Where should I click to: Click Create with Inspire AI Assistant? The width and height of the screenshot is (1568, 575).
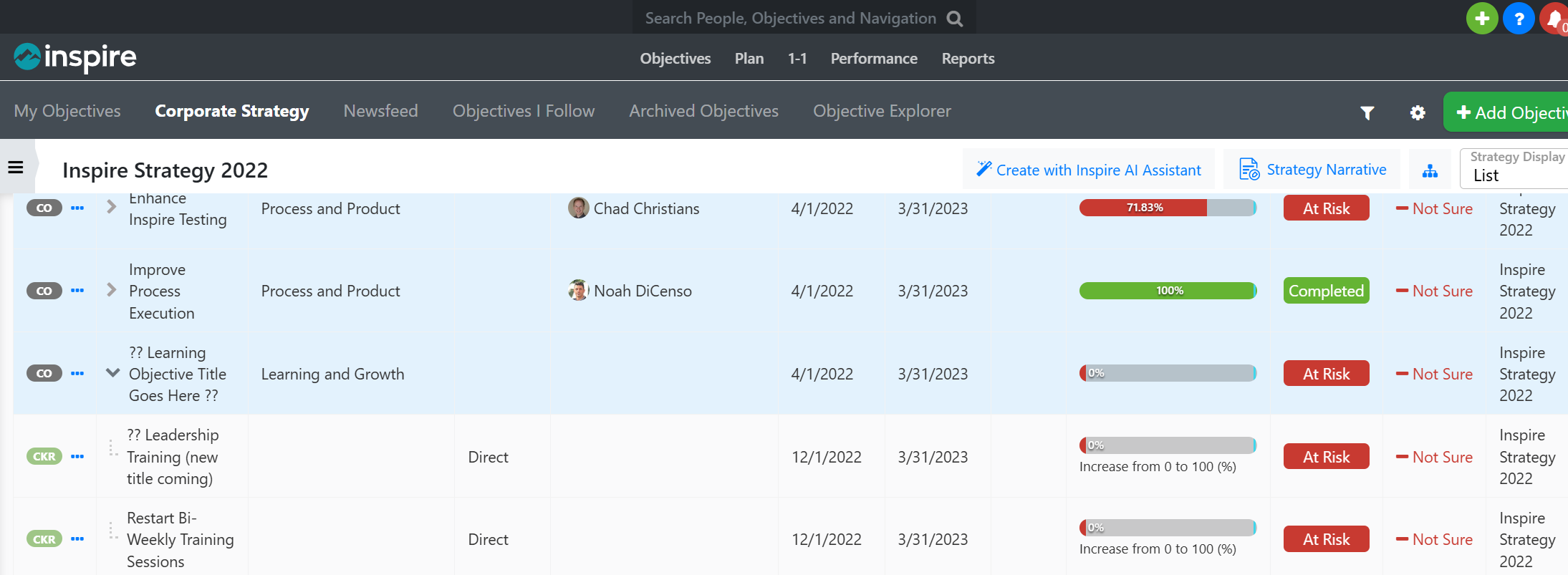pos(1088,170)
